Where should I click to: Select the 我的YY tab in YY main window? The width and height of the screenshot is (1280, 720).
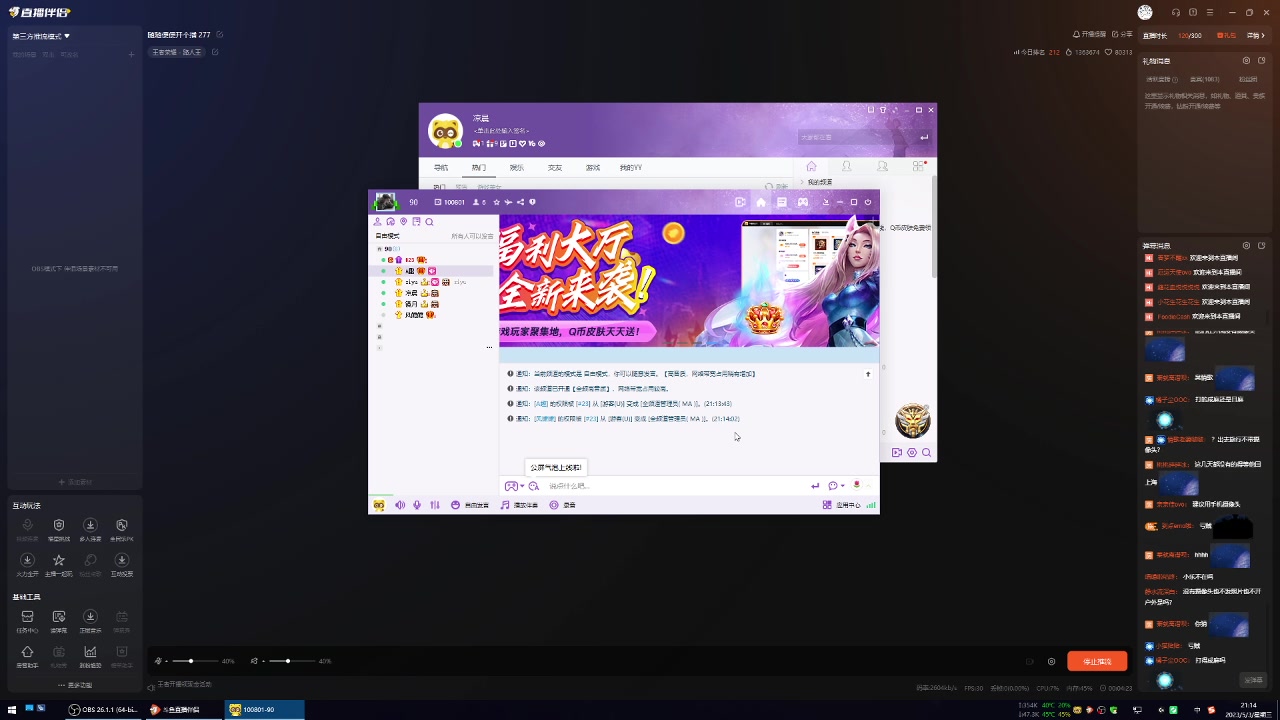click(631, 168)
